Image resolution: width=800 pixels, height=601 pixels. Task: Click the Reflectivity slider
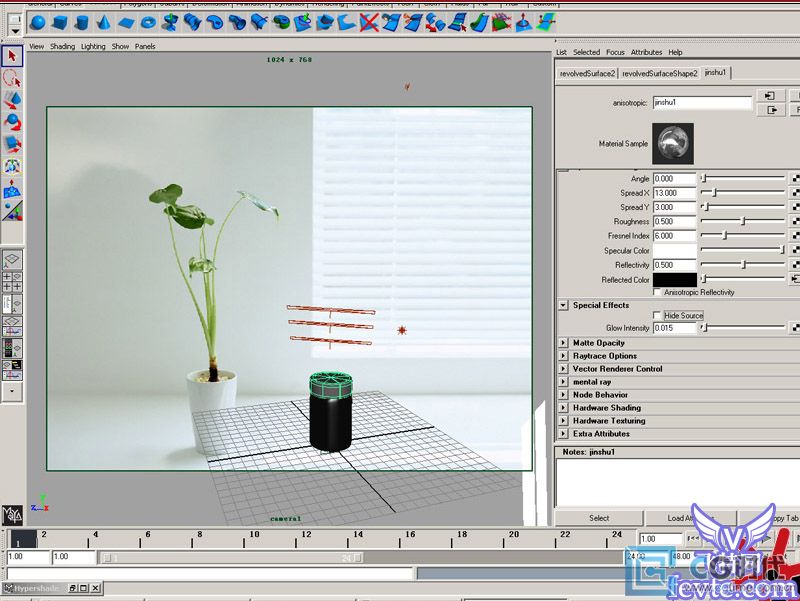click(743, 265)
